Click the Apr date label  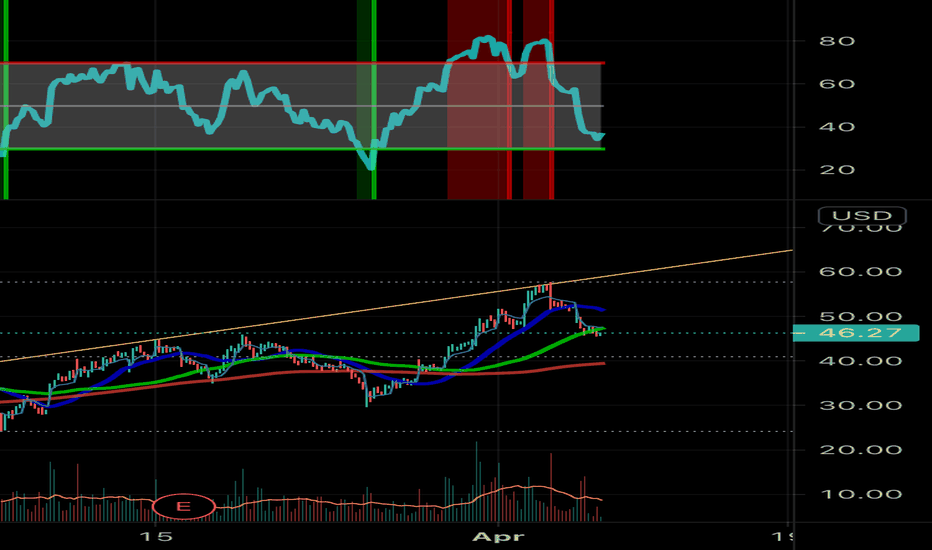click(x=498, y=537)
